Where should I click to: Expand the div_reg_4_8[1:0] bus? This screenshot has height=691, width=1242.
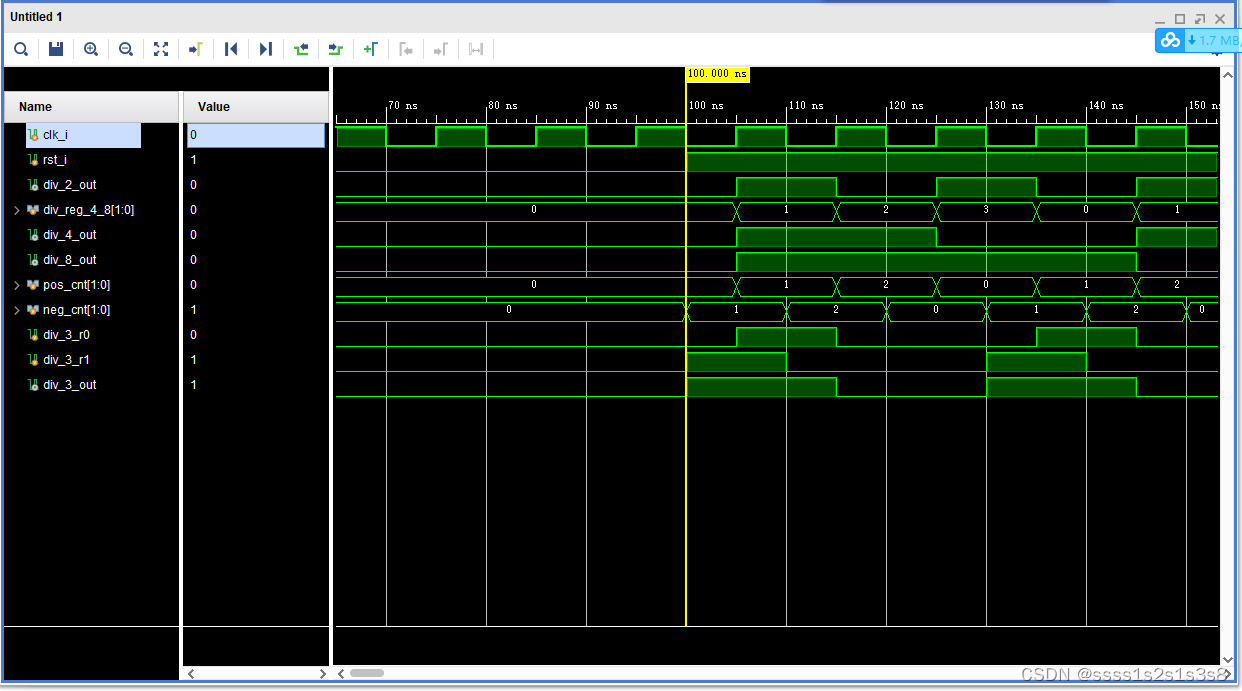(x=16, y=210)
